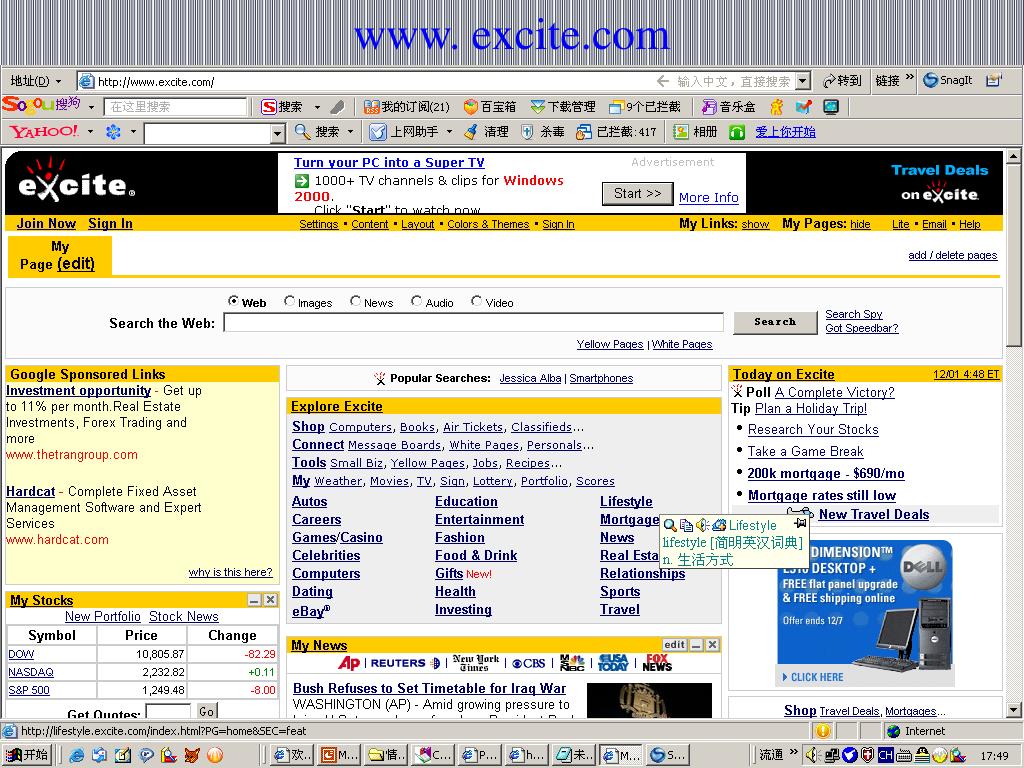Screen dimensions: 1024x768
Task: Click the 9个已拦截 popup blocker item
Action: tap(645, 106)
